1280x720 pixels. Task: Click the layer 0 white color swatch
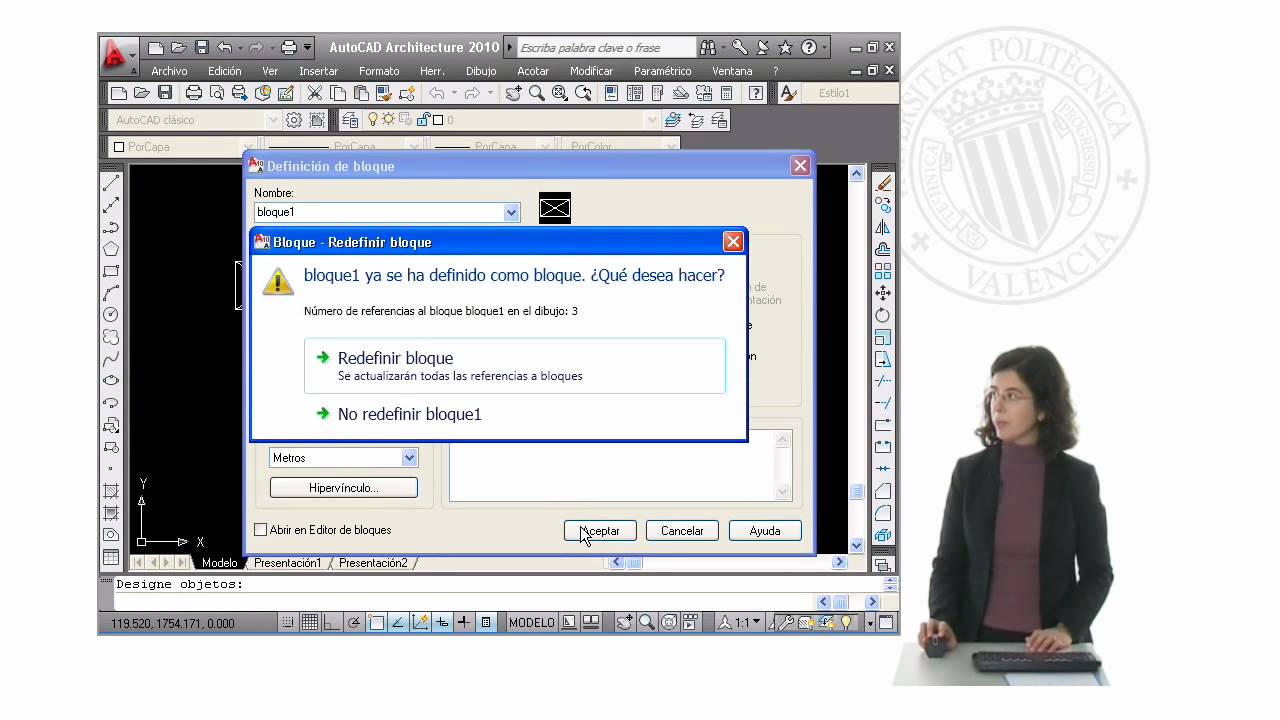coord(438,120)
